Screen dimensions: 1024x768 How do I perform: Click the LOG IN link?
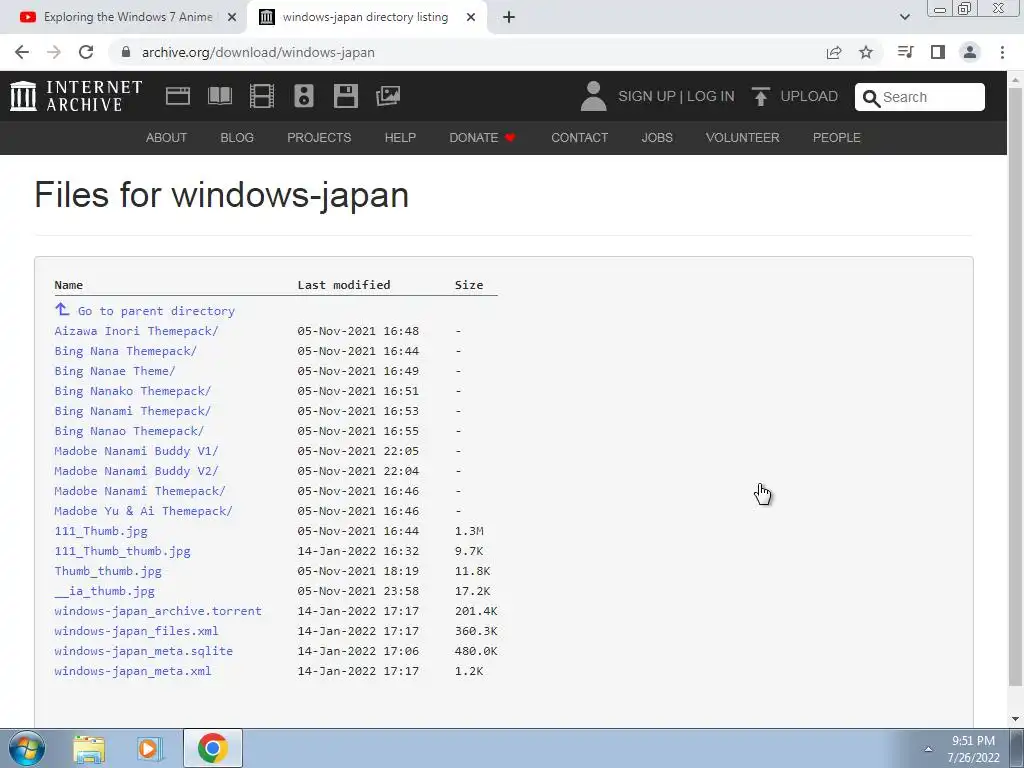(711, 97)
